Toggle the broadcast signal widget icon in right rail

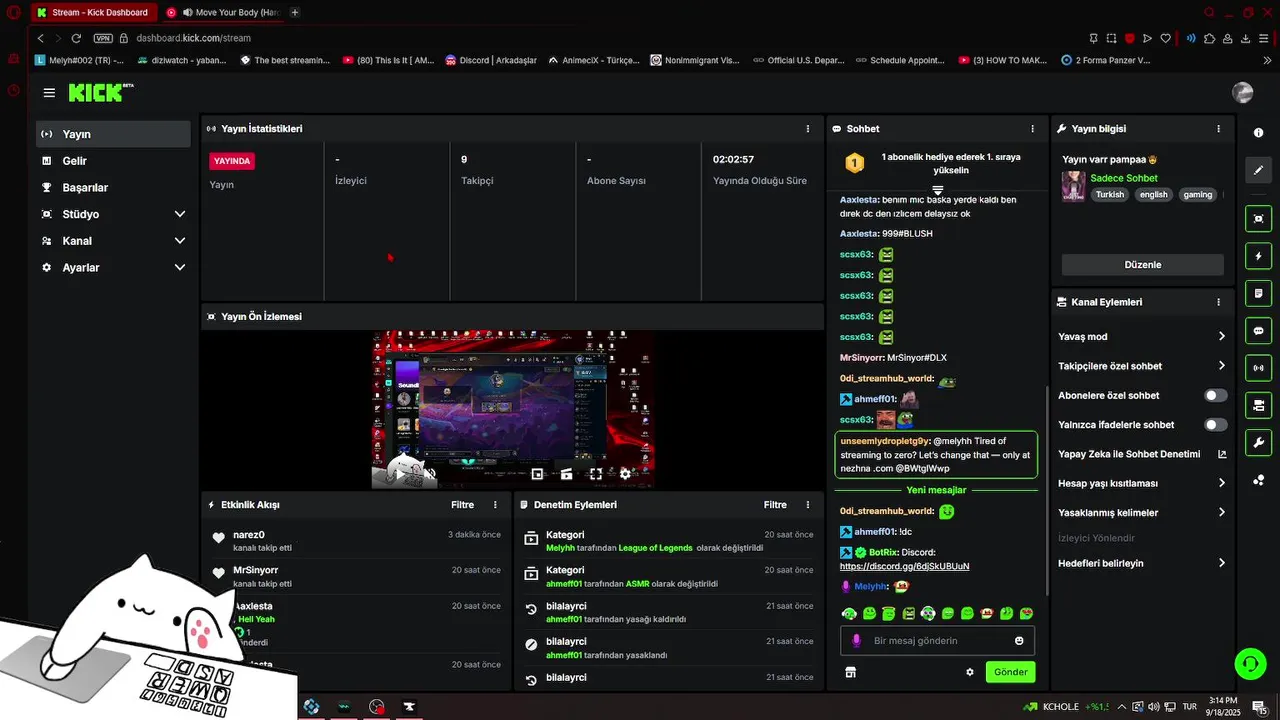pyautogui.click(x=1258, y=368)
